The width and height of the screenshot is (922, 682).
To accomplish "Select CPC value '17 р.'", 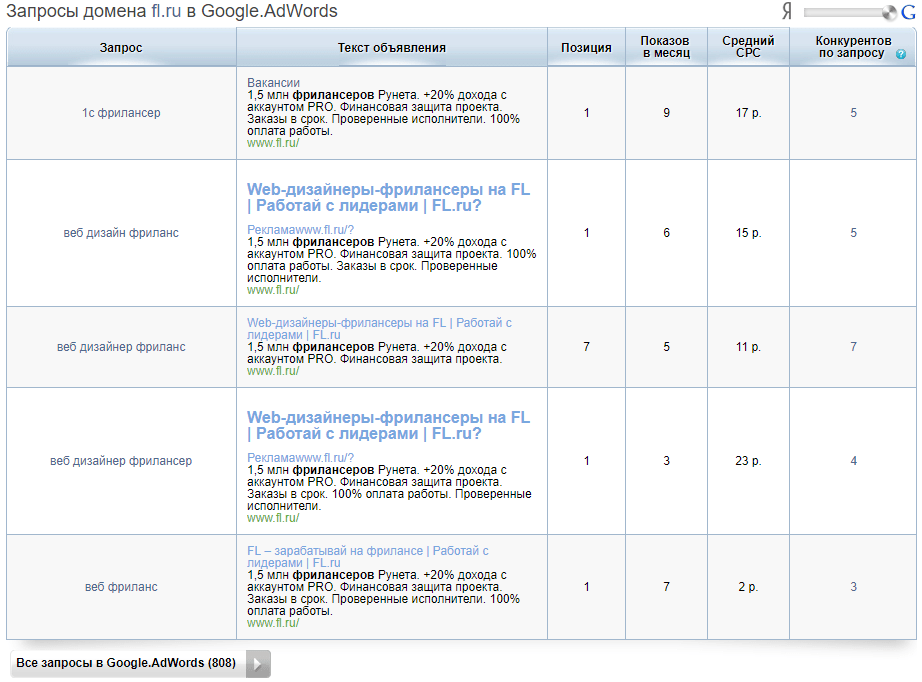I will click(x=748, y=113).
